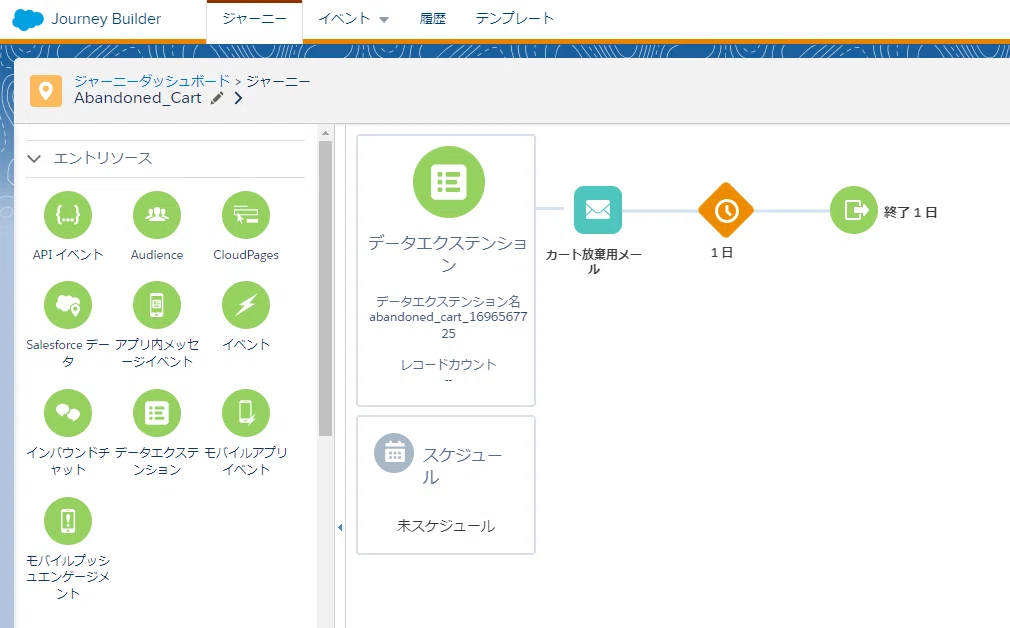The image size is (1010, 628).
Task: Select the CloudPages entry source icon
Action: pyautogui.click(x=245, y=215)
